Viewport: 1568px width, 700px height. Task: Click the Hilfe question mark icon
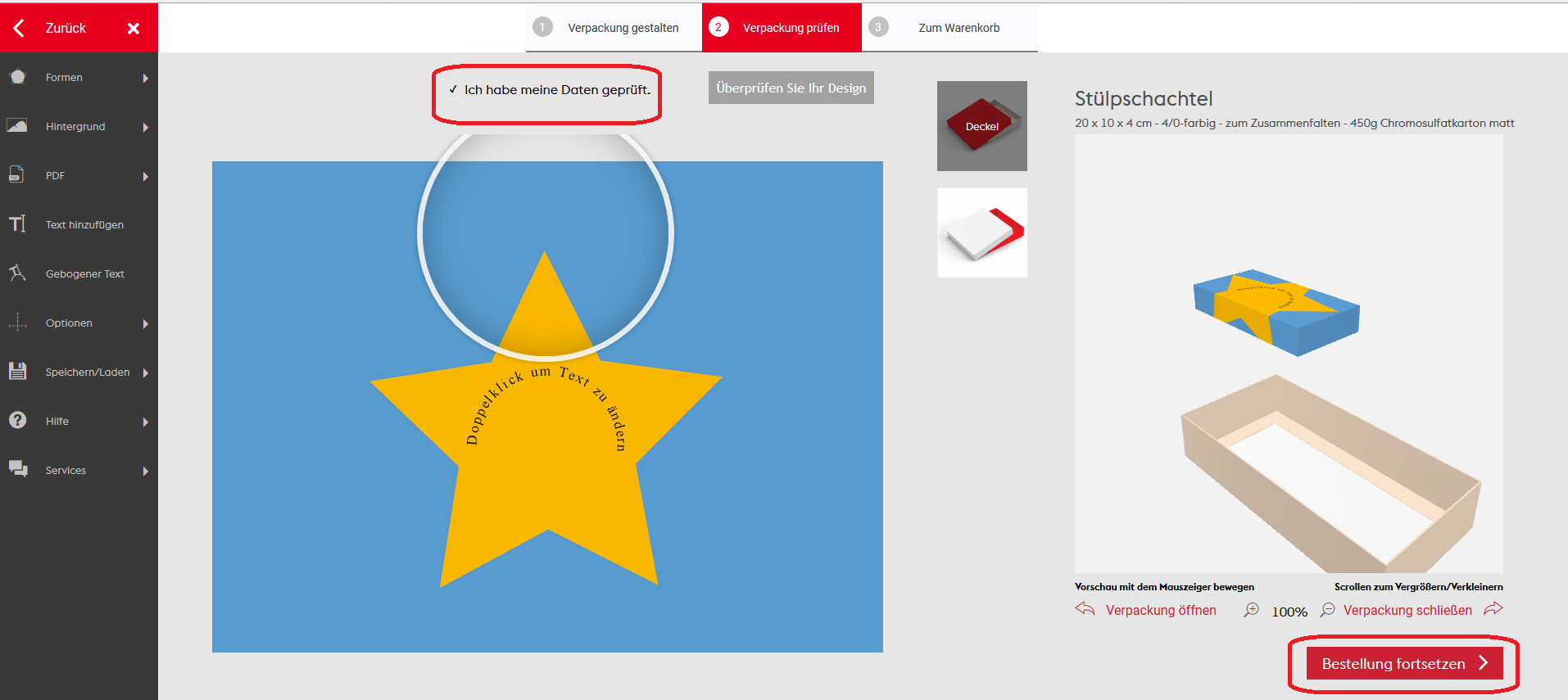pos(17,420)
